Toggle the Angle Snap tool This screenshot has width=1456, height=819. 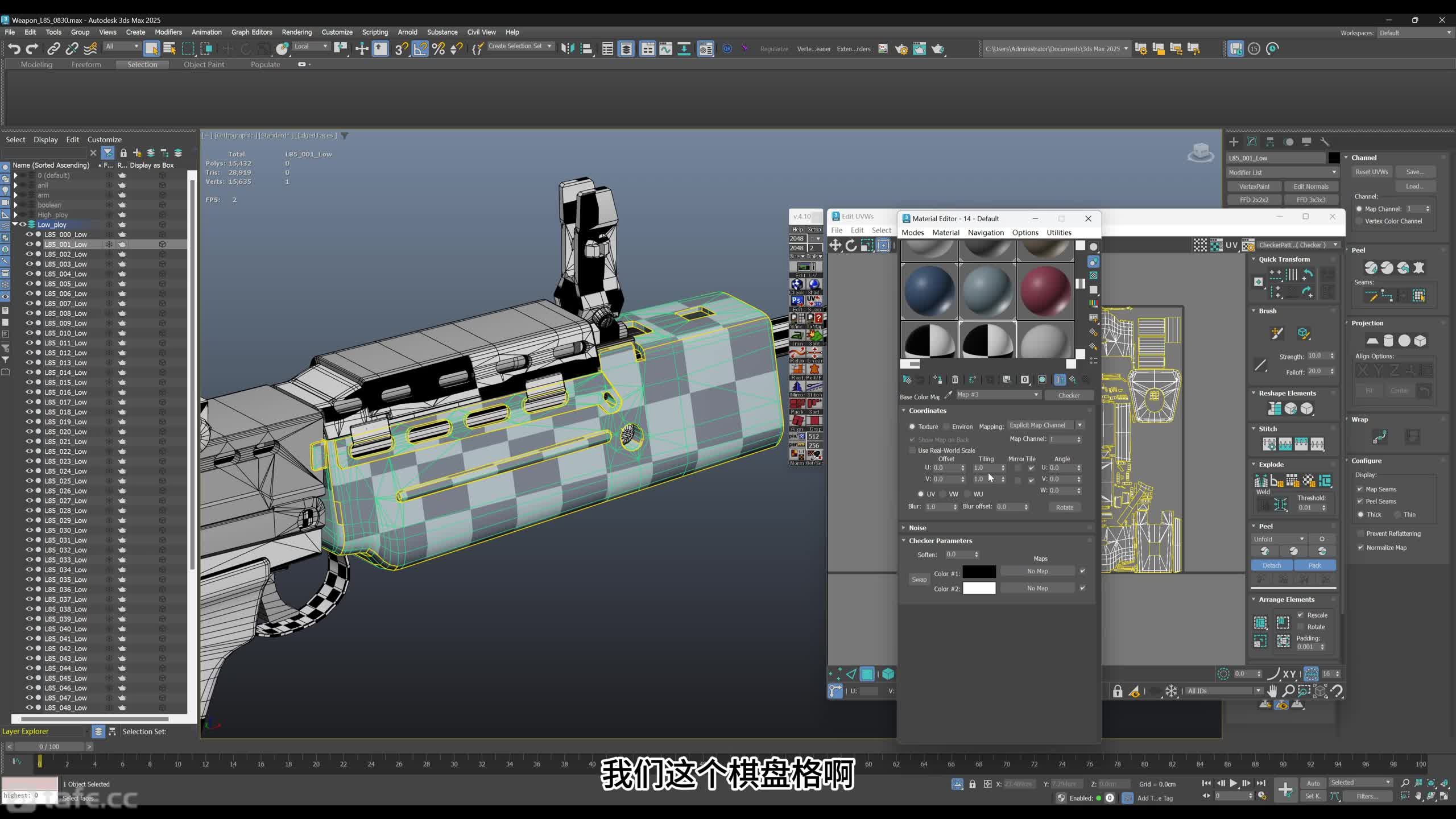[x=420, y=49]
